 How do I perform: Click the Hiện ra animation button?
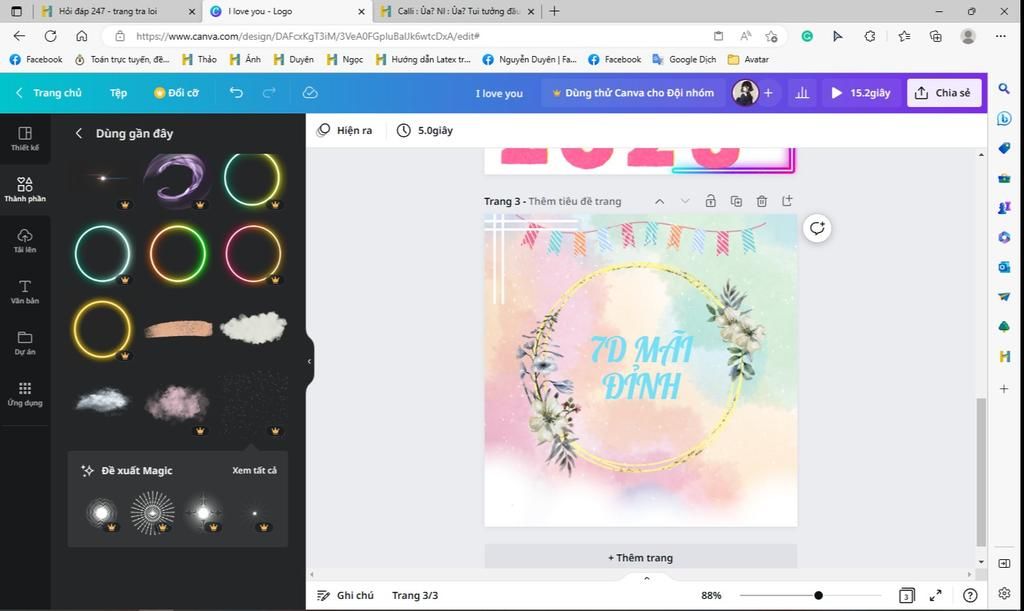345,131
